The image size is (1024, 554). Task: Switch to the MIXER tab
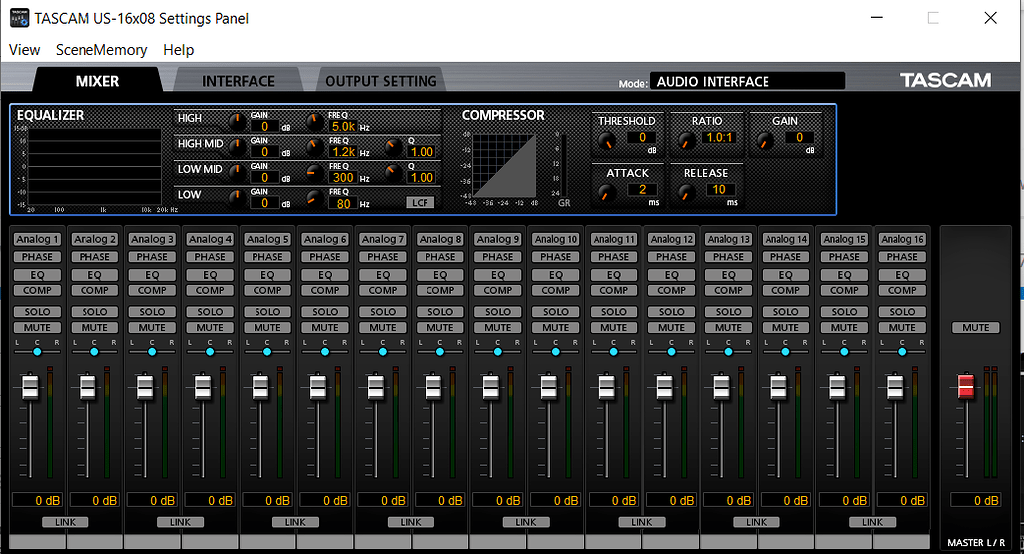click(x=97, y=81)
